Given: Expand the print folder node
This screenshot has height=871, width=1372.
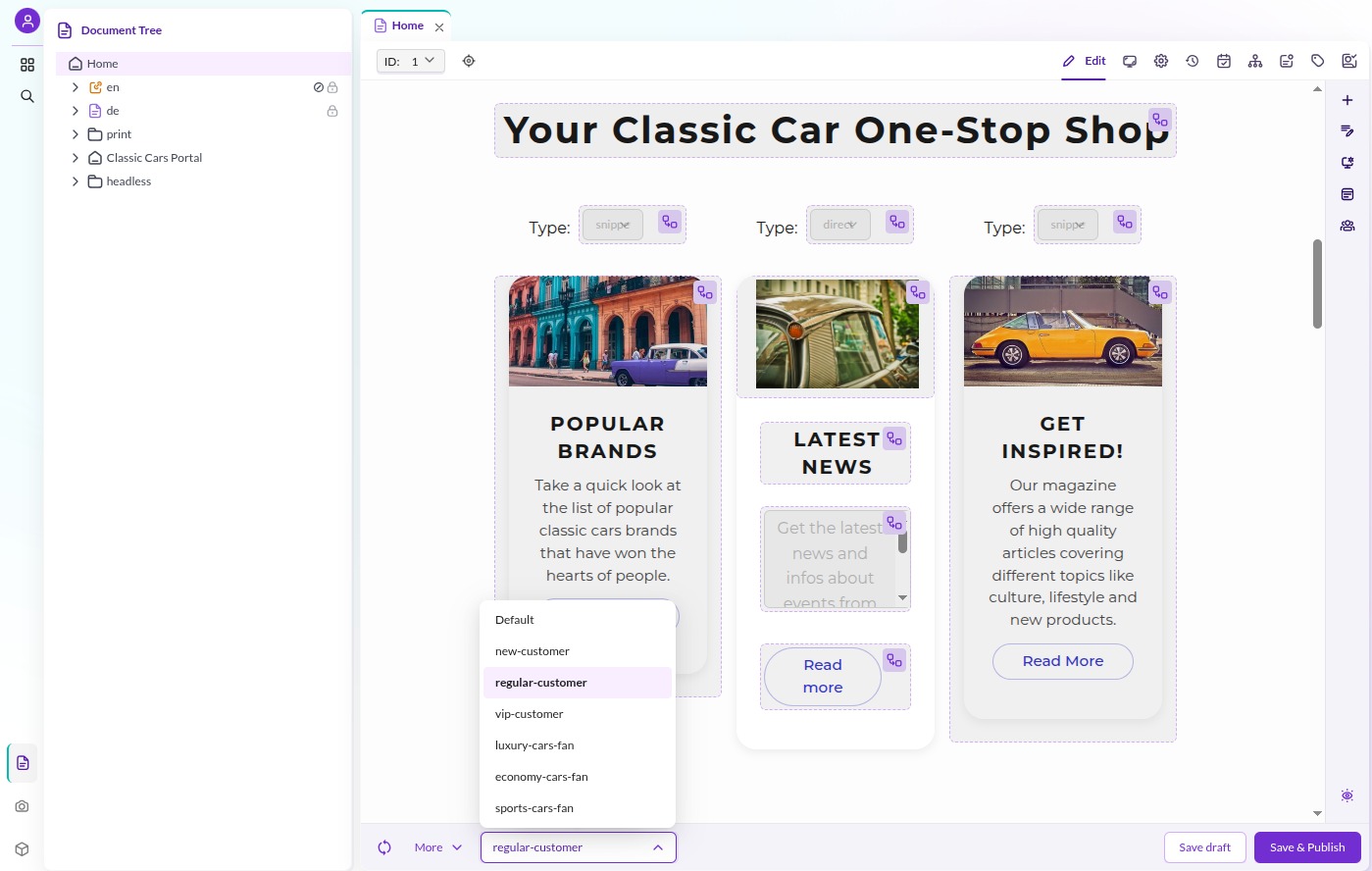Looking at the screenshot, I should [76, 134].
